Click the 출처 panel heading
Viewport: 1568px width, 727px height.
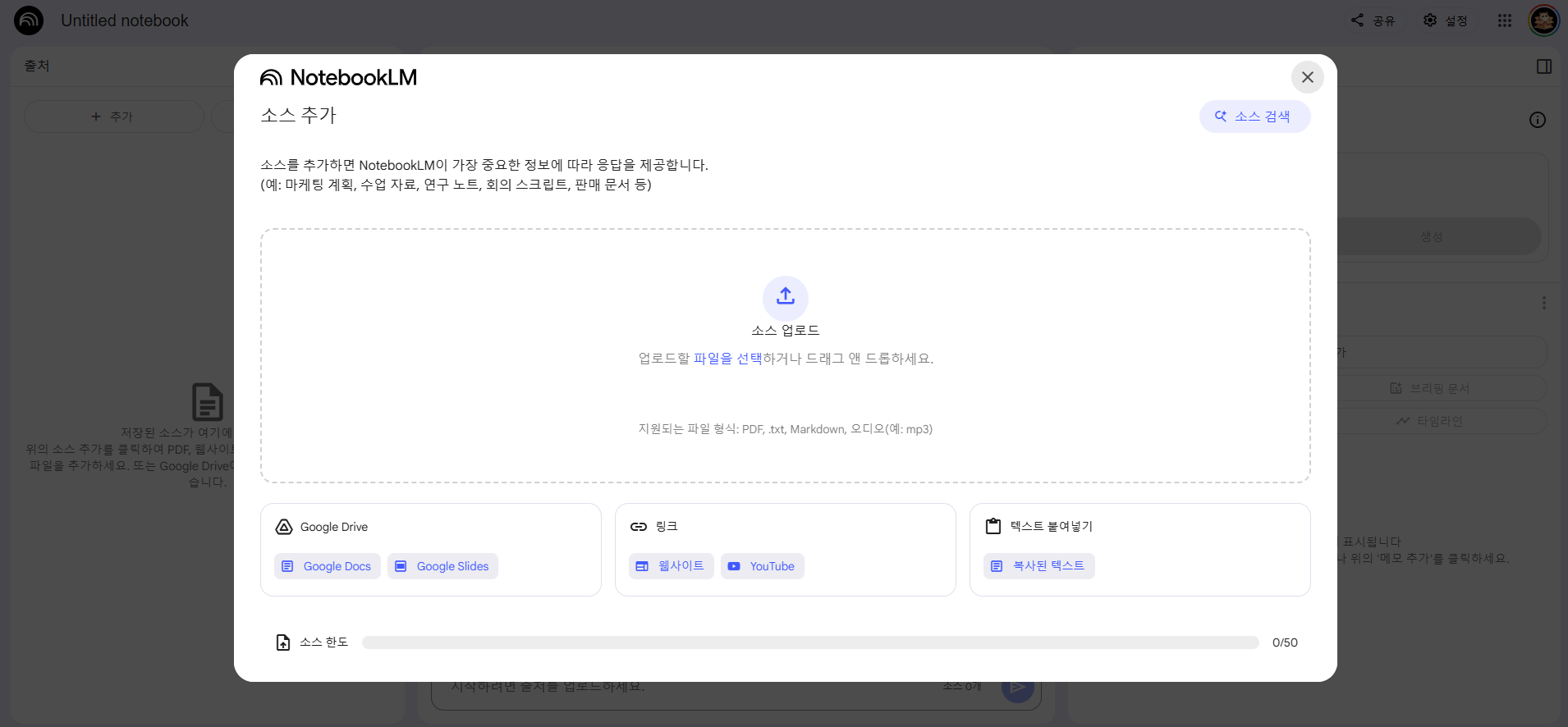pos(37,66)
